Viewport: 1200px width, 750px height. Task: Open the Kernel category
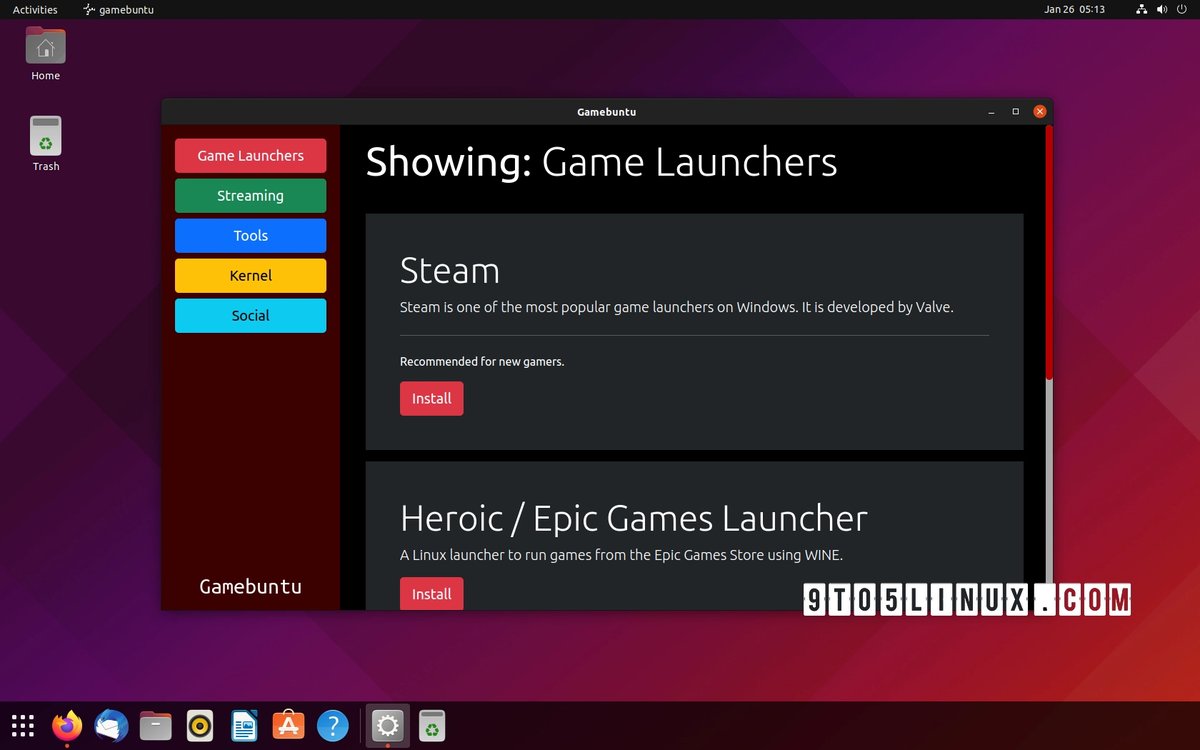250,275
